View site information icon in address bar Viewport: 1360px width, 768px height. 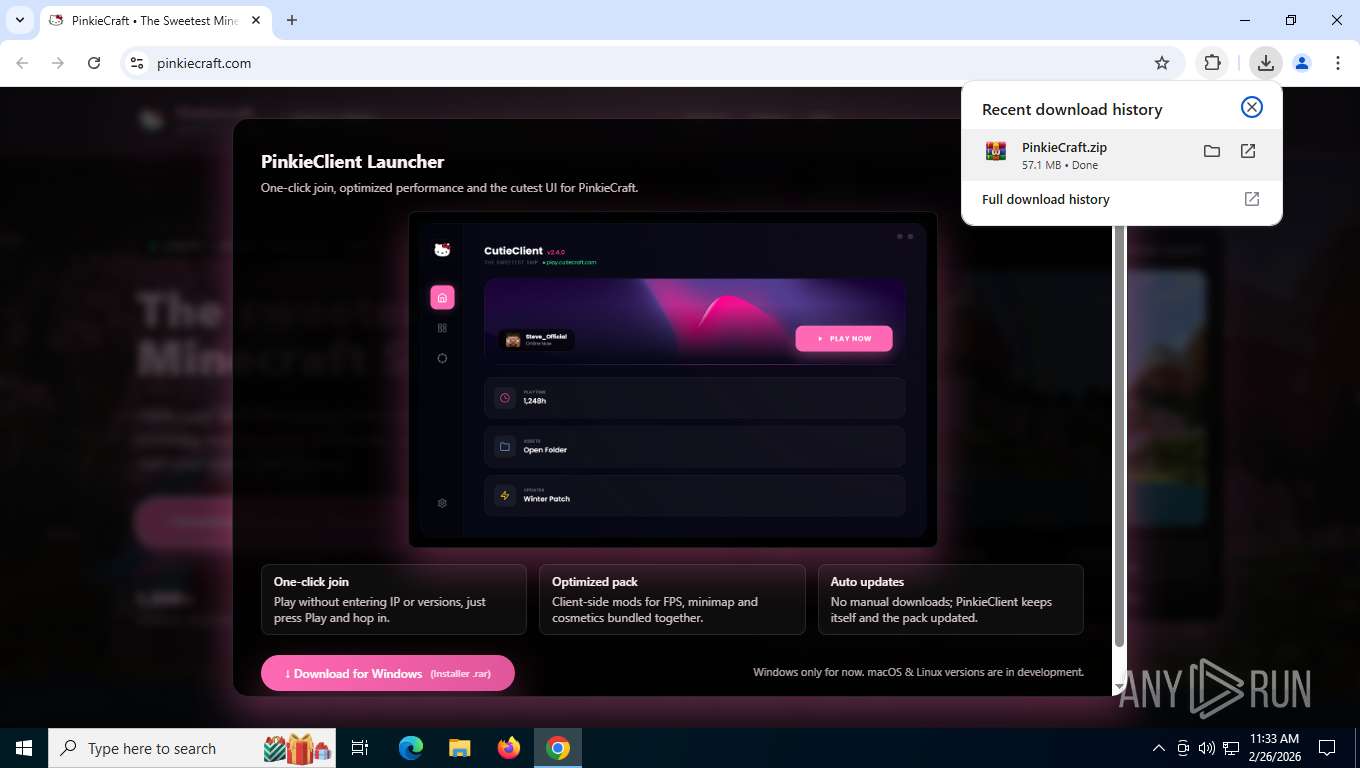pos(137,63)
